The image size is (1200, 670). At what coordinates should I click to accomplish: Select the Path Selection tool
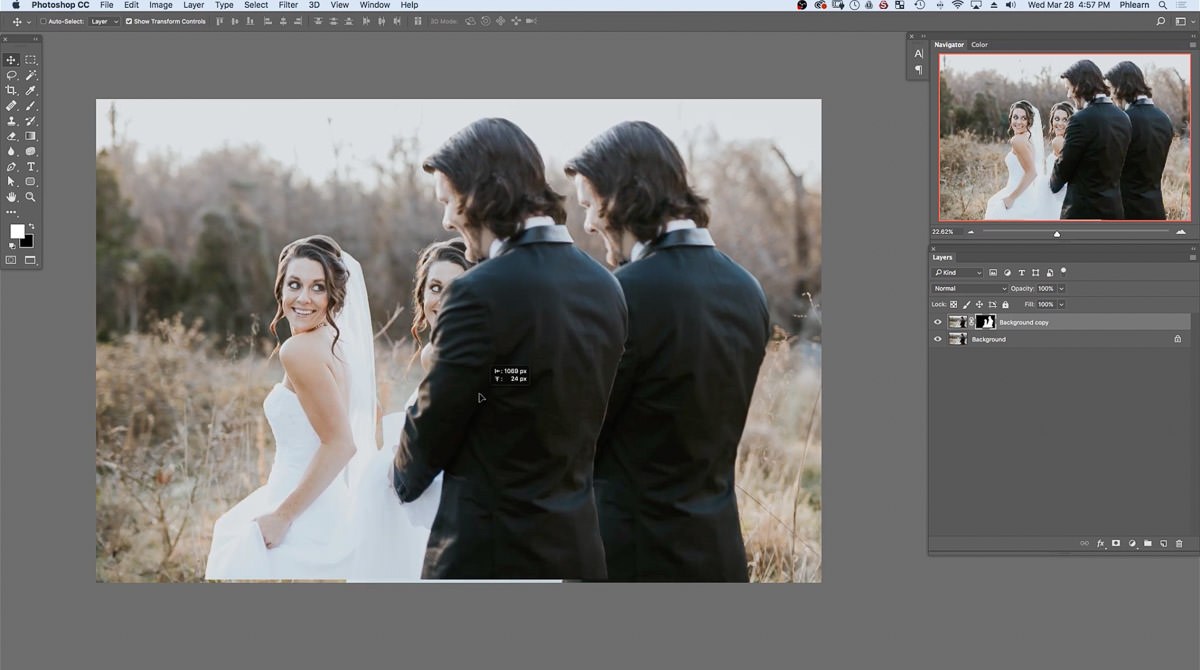(x=12, y=182)
